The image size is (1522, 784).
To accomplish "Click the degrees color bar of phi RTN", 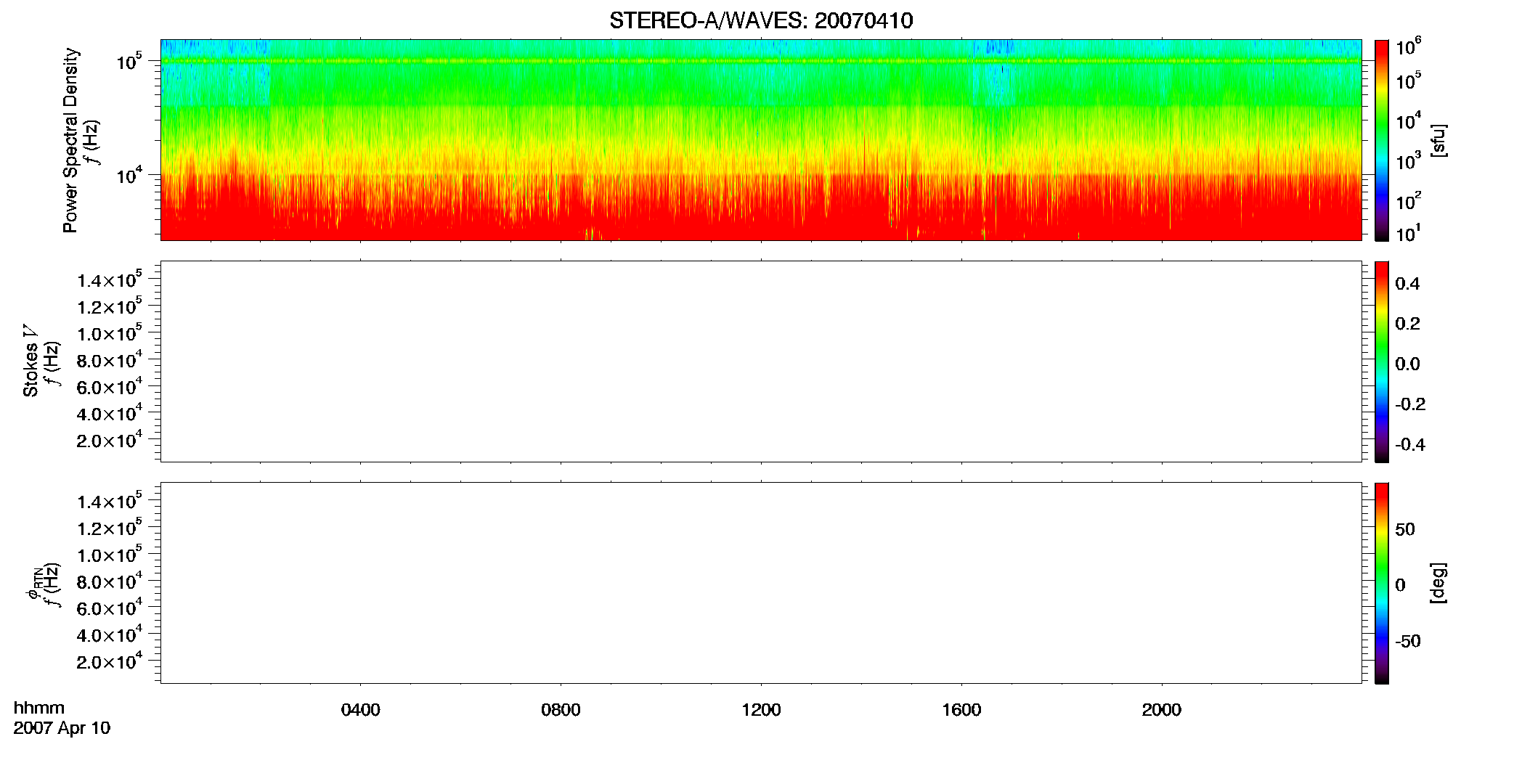I will [1382, 583].
